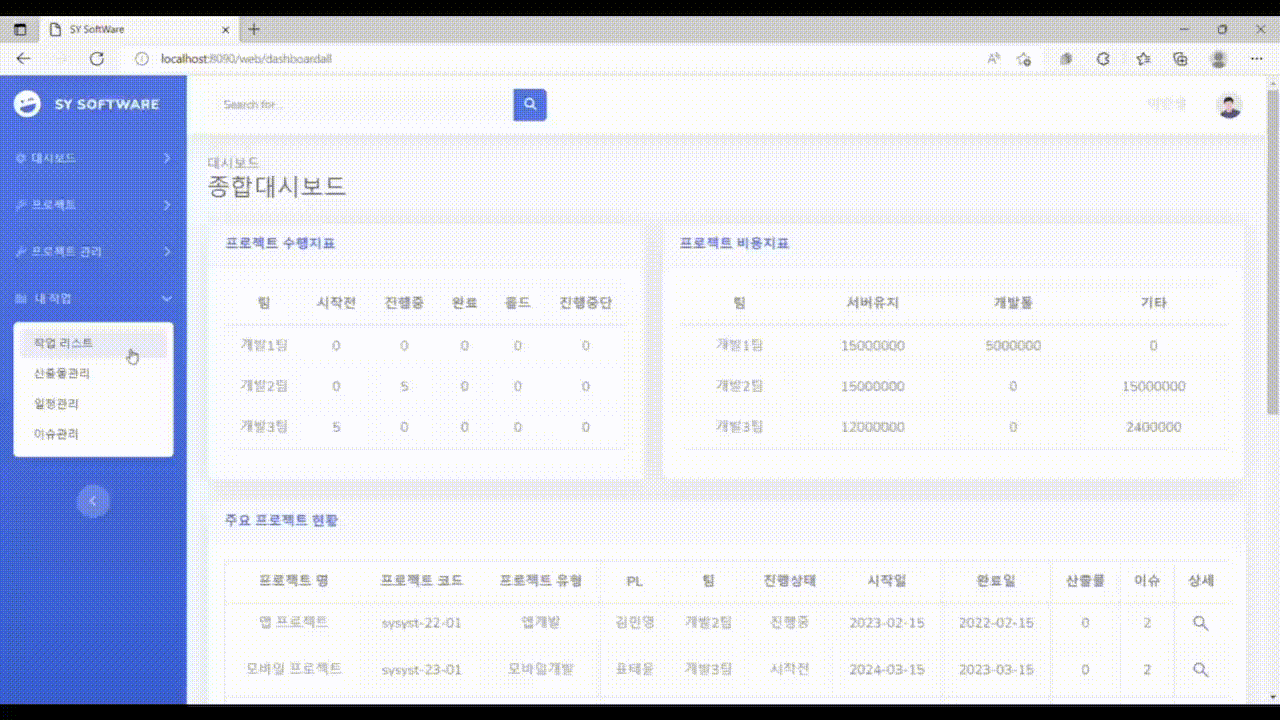Open browser tab actions menu

coord(20,30)
